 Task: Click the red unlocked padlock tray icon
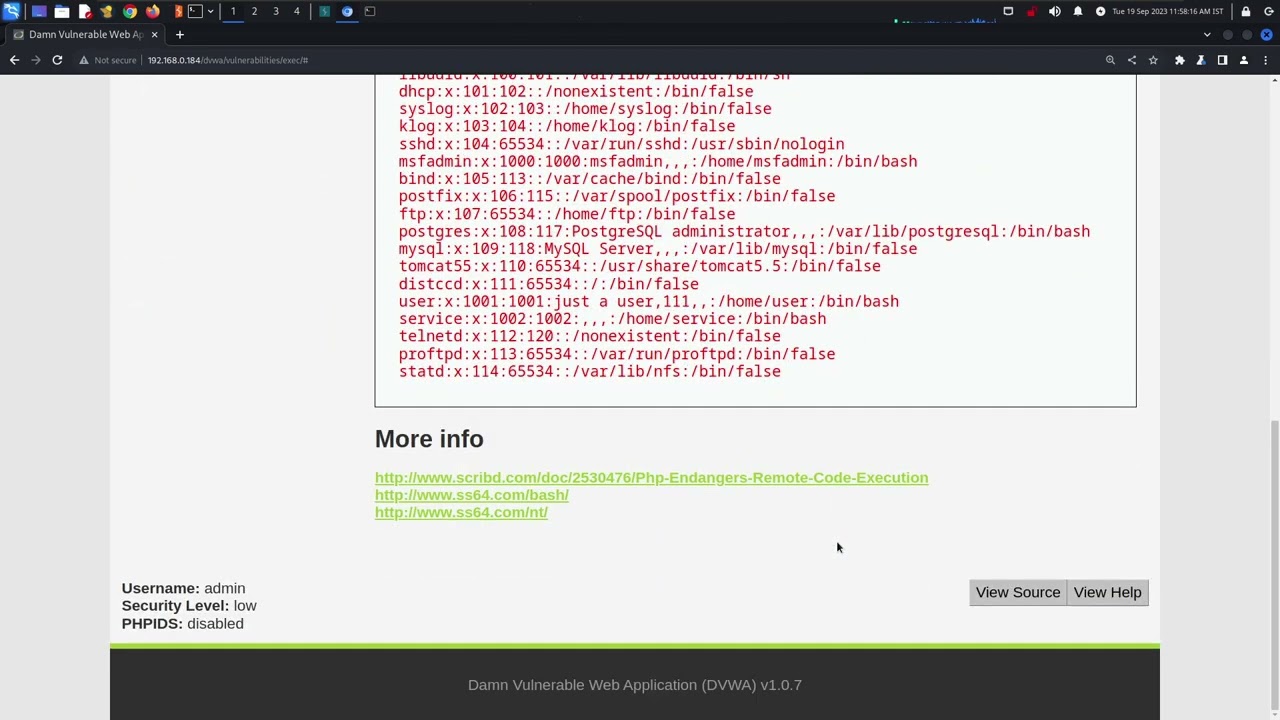(1031, 11)
